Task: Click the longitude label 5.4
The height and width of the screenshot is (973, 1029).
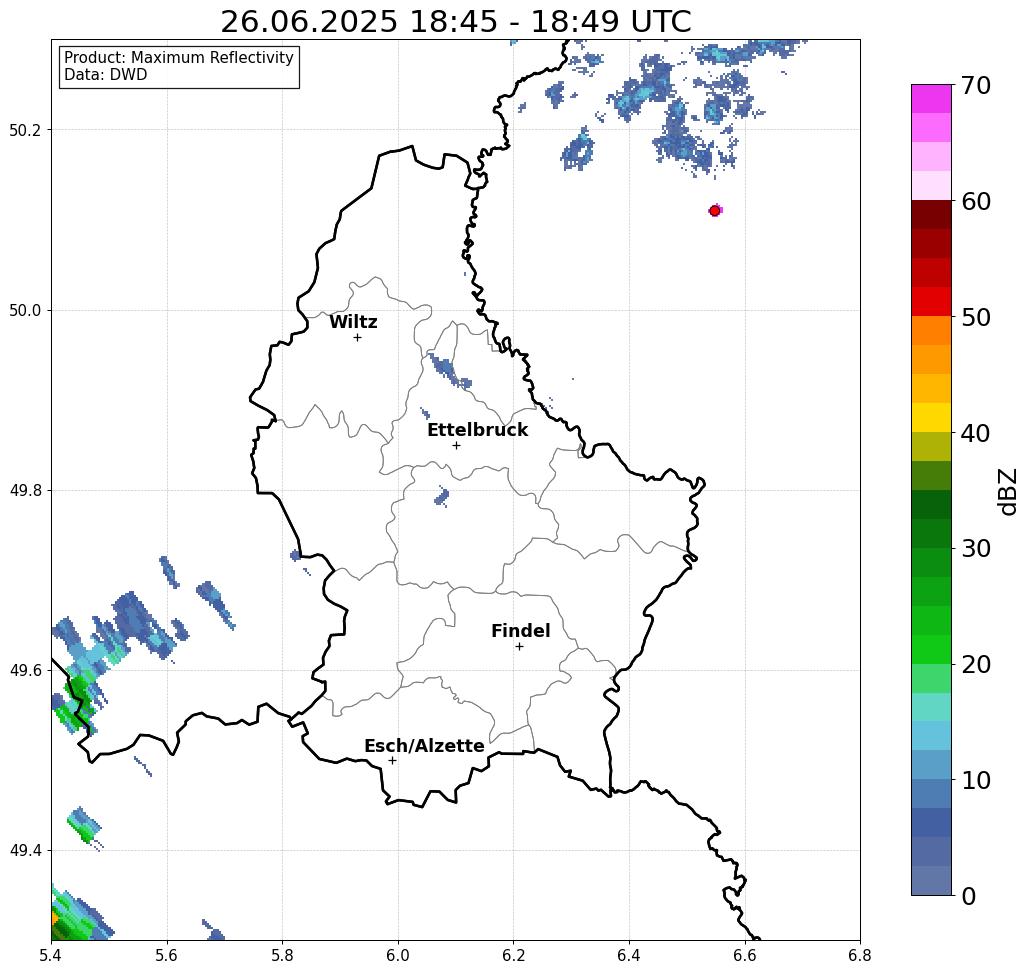Action: pos(51,956)
